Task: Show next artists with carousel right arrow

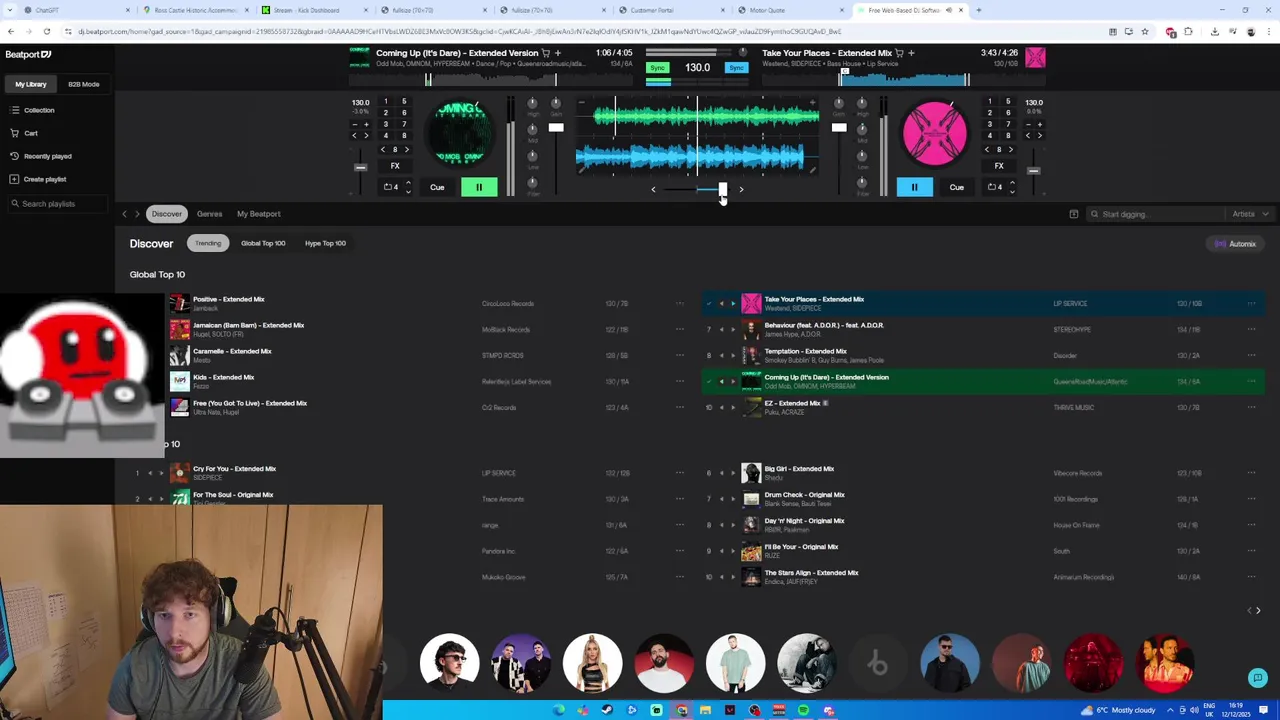Action: coord(1258,610)
